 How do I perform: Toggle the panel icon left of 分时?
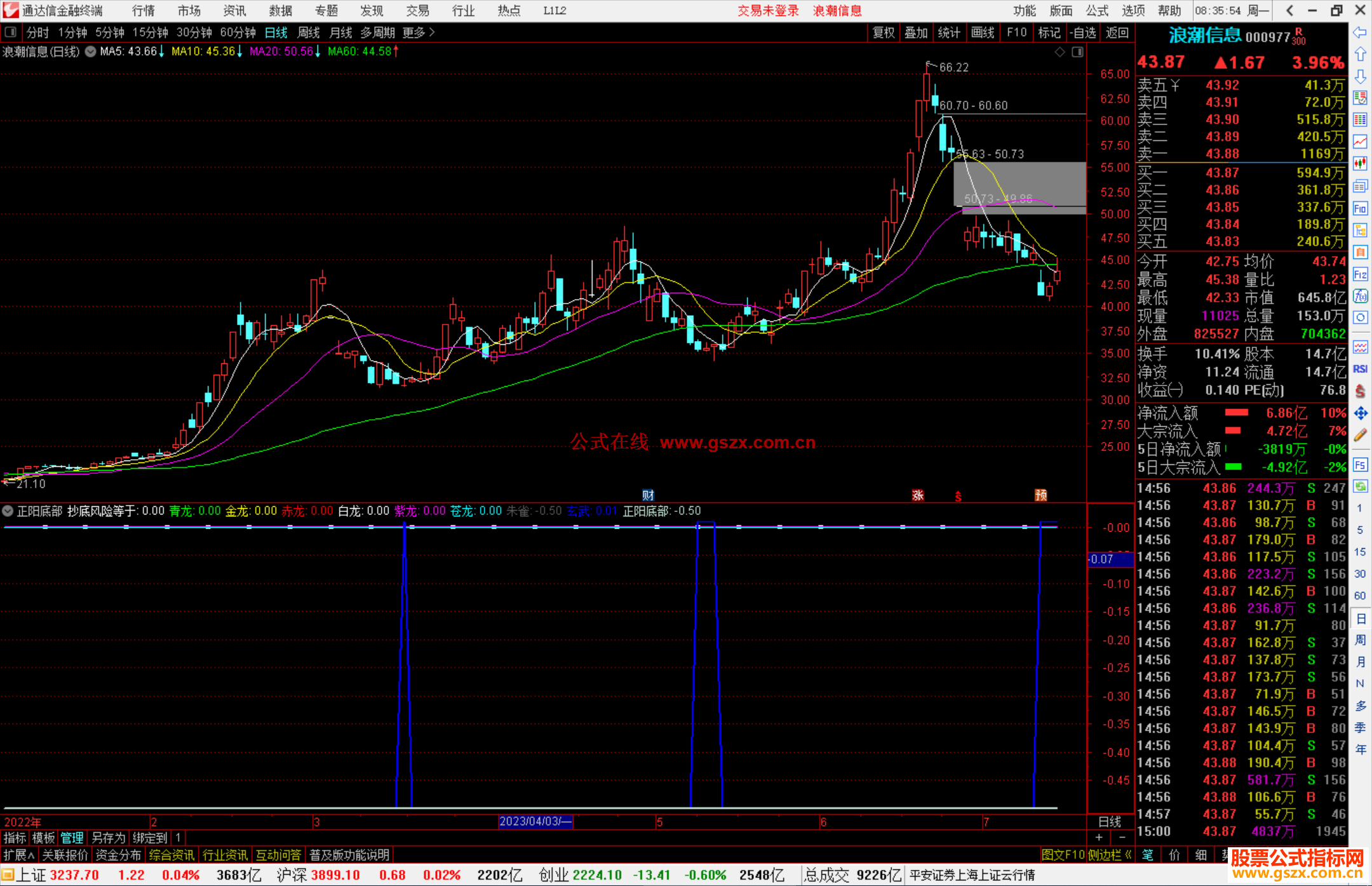tap(10, 32)
